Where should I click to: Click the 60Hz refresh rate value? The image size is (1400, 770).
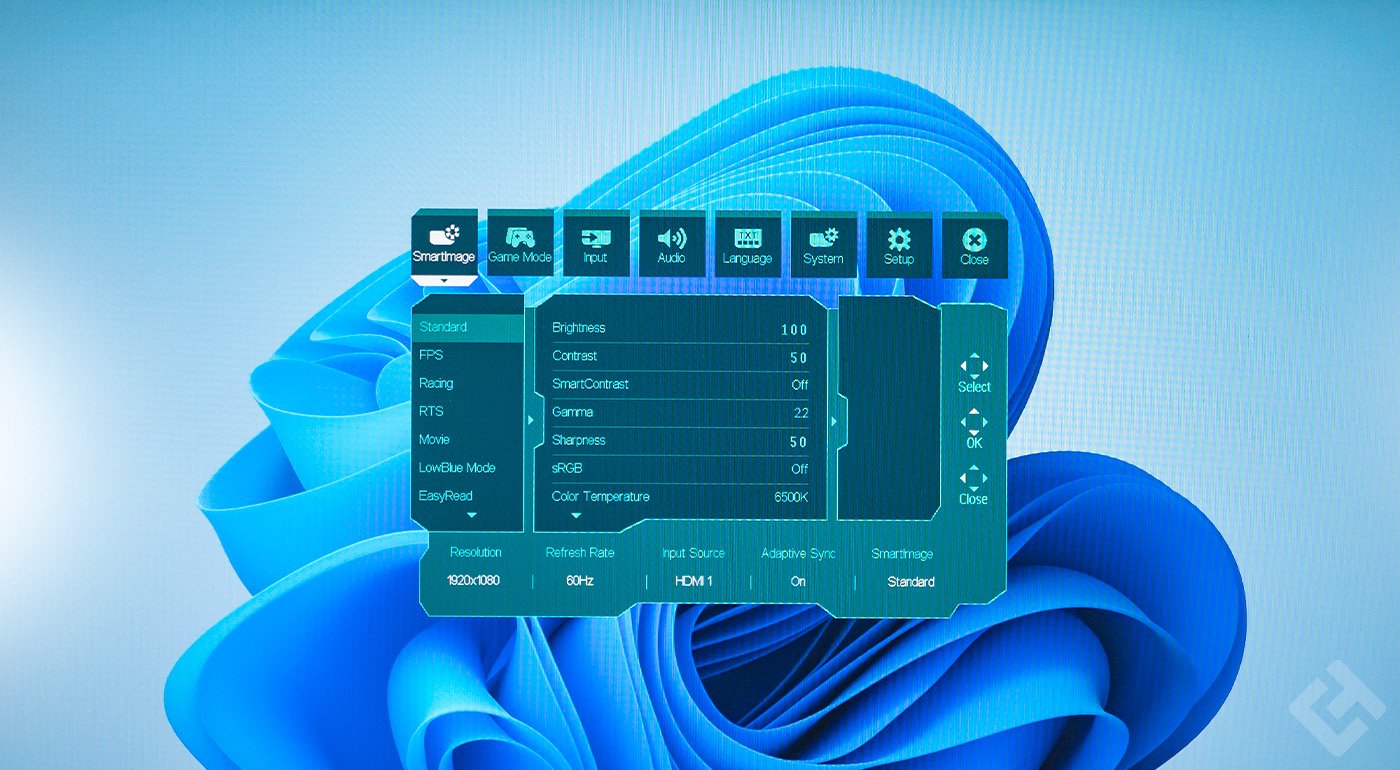point(580,581)
